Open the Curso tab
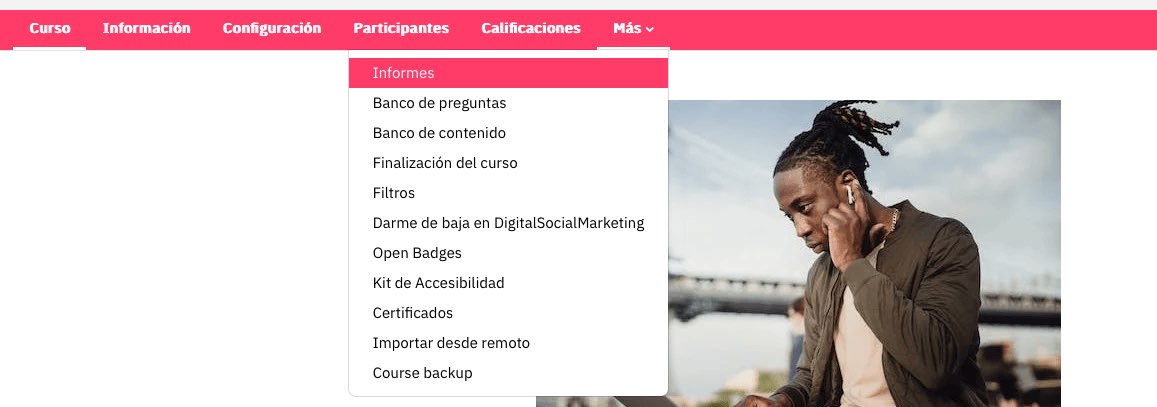 tap(49, 29)
